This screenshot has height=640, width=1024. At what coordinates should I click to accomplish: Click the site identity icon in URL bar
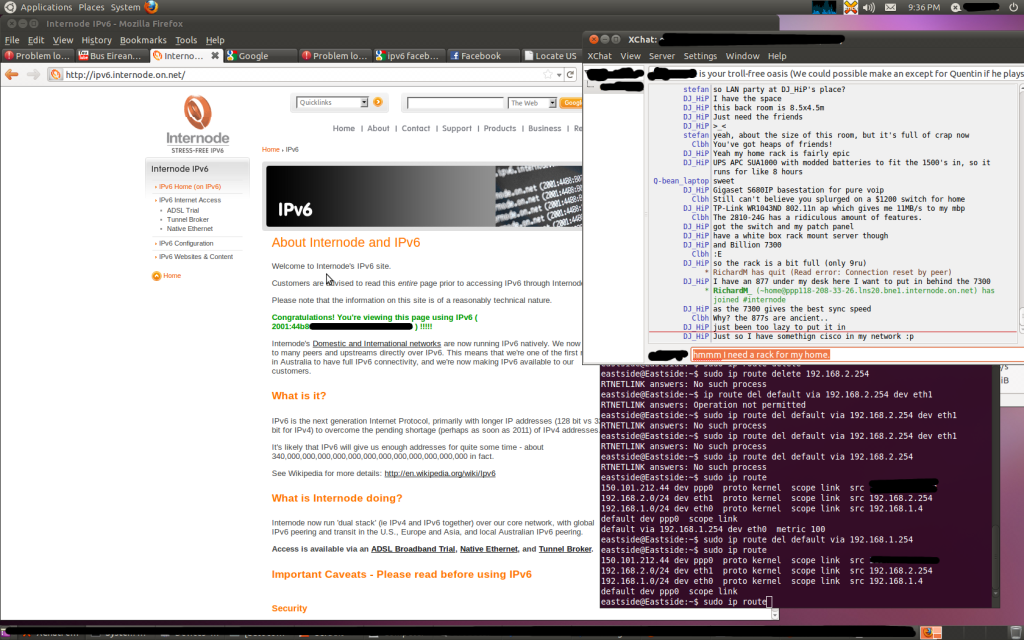[56, 74]
